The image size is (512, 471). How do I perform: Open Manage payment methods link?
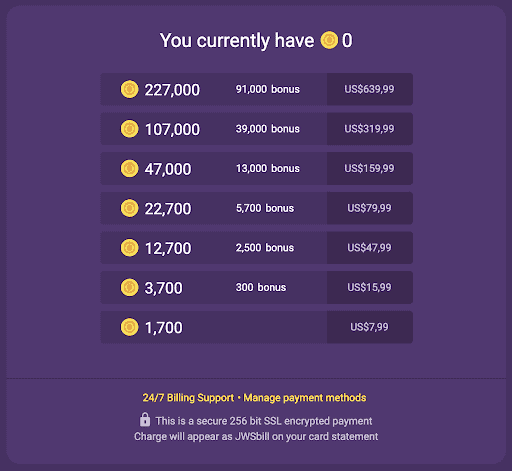point(305,398)
